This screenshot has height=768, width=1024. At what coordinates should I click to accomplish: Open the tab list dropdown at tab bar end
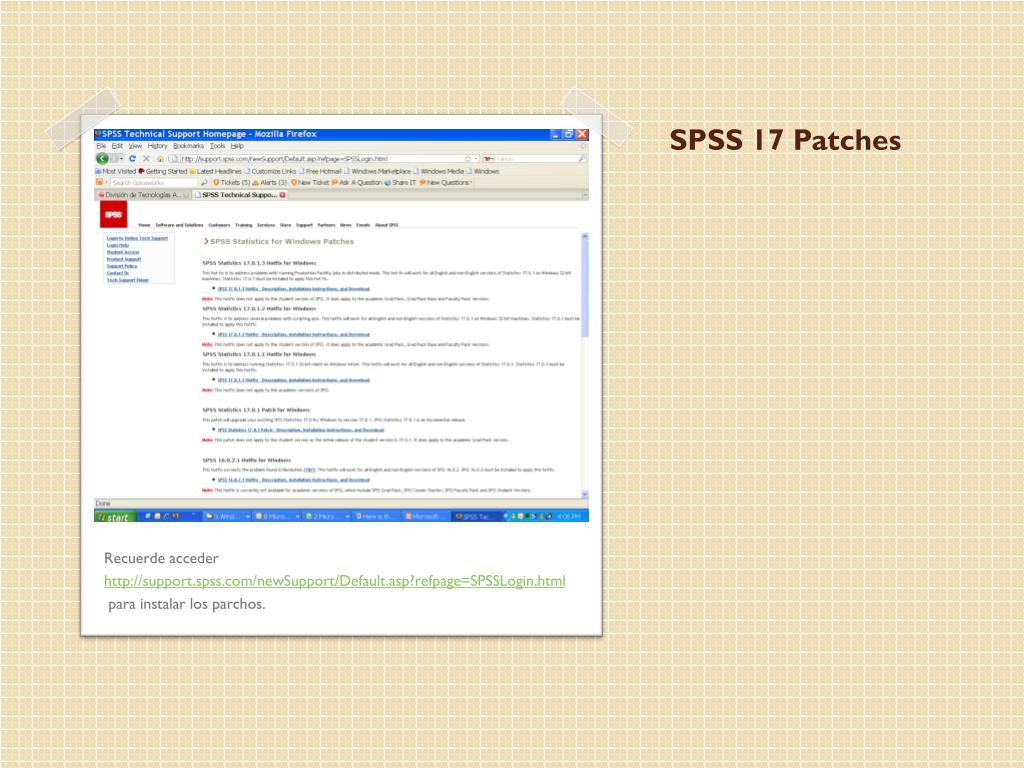[584, 195]
